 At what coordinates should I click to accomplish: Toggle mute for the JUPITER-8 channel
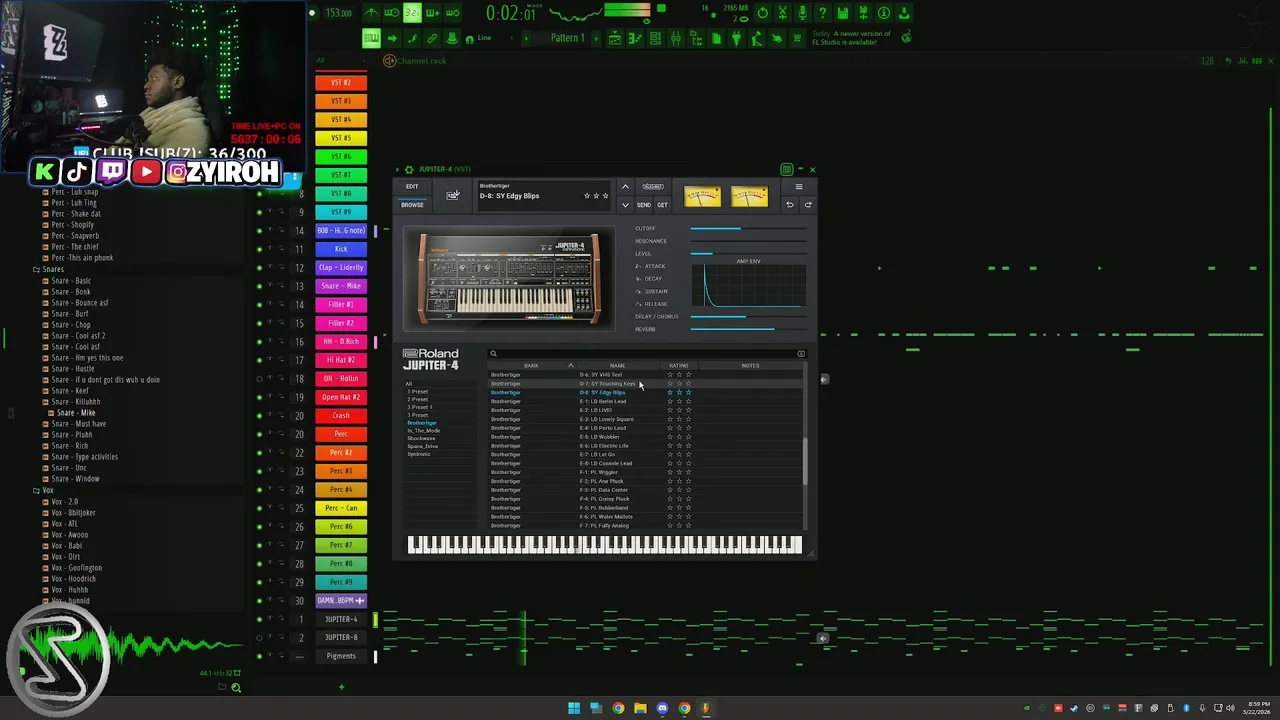click(259, 637)
